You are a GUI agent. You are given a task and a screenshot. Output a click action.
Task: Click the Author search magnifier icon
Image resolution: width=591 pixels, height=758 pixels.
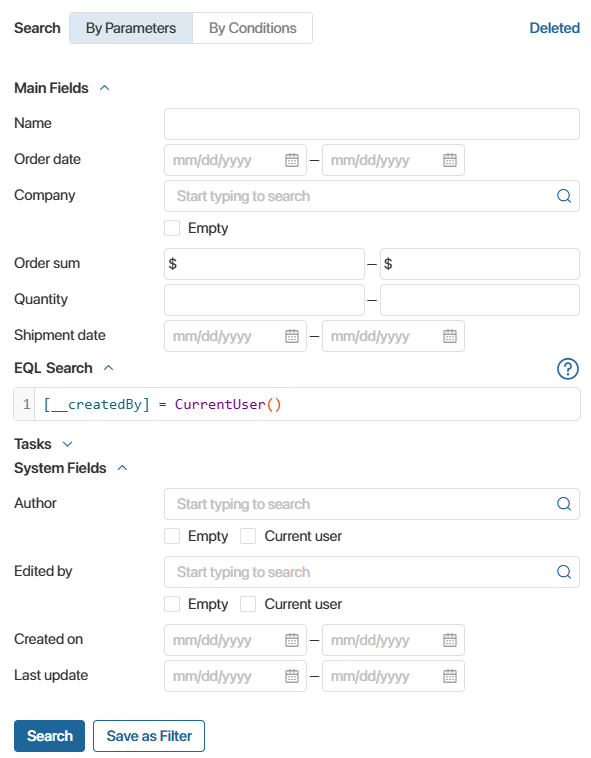point(564,504)
